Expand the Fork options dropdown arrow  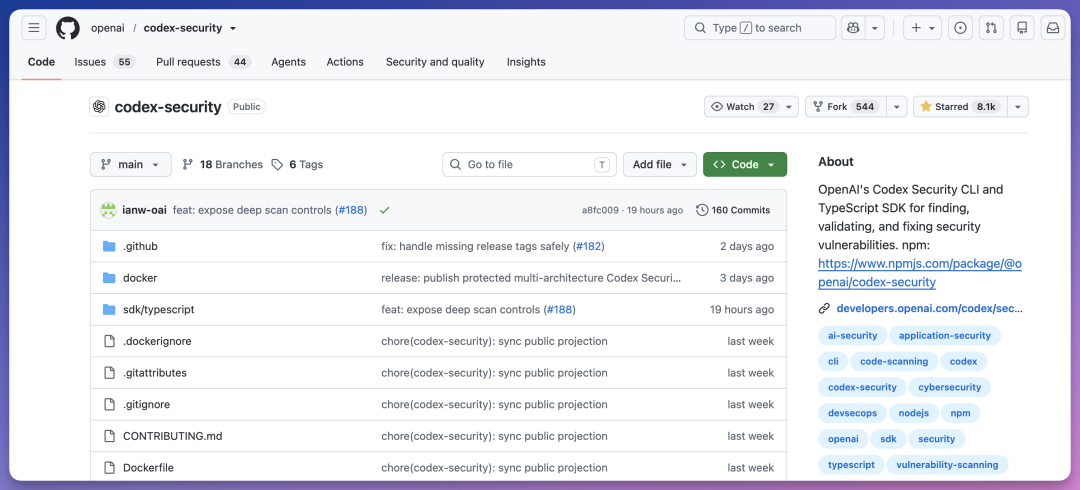[896, 107]
